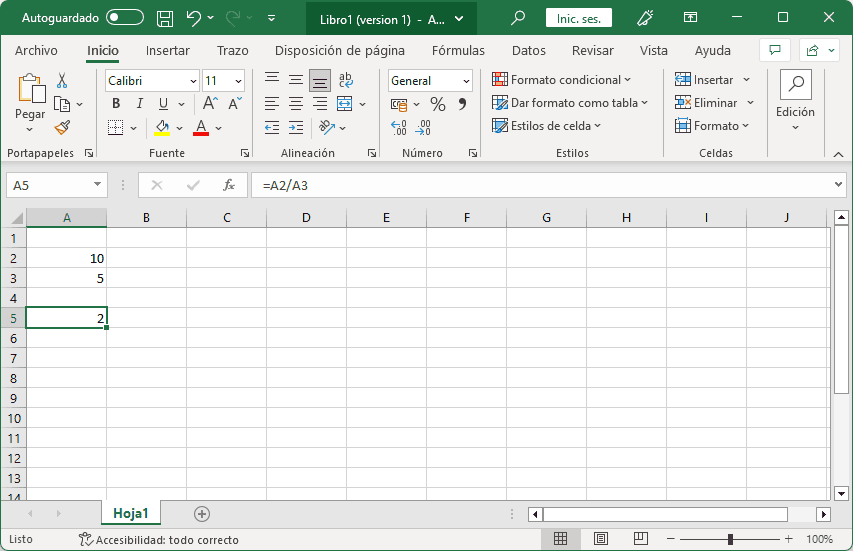Image resolution: width=853 pixels, height=551 pixels.
Task: Toggle Center horizontal alignment
Action: [x=296, y=103]
